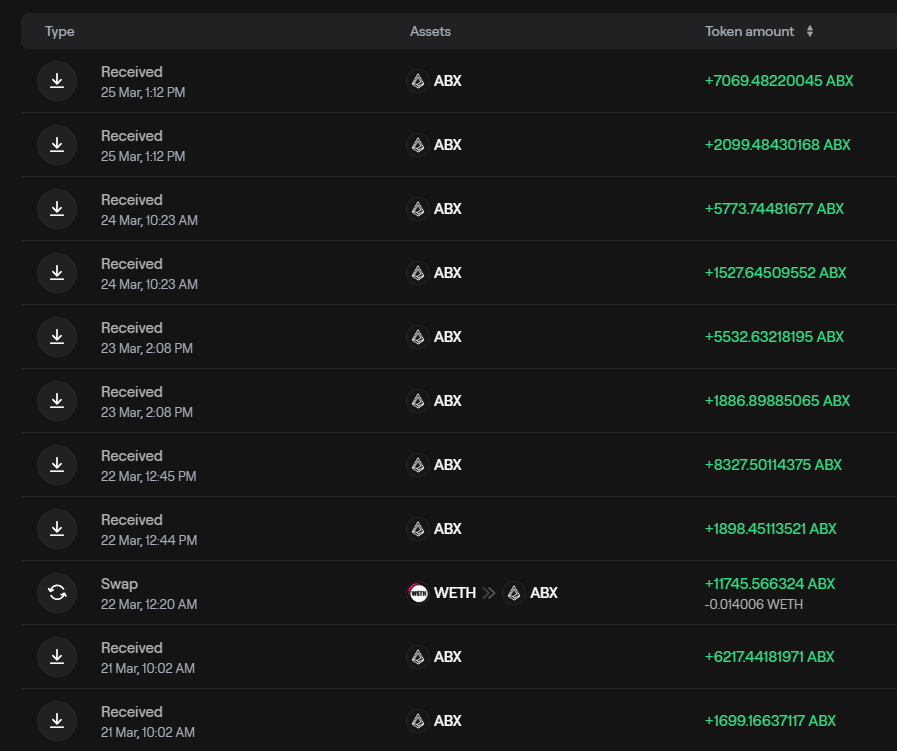Click ABX logo in the +5773.74481677 row

pos(418,209)
